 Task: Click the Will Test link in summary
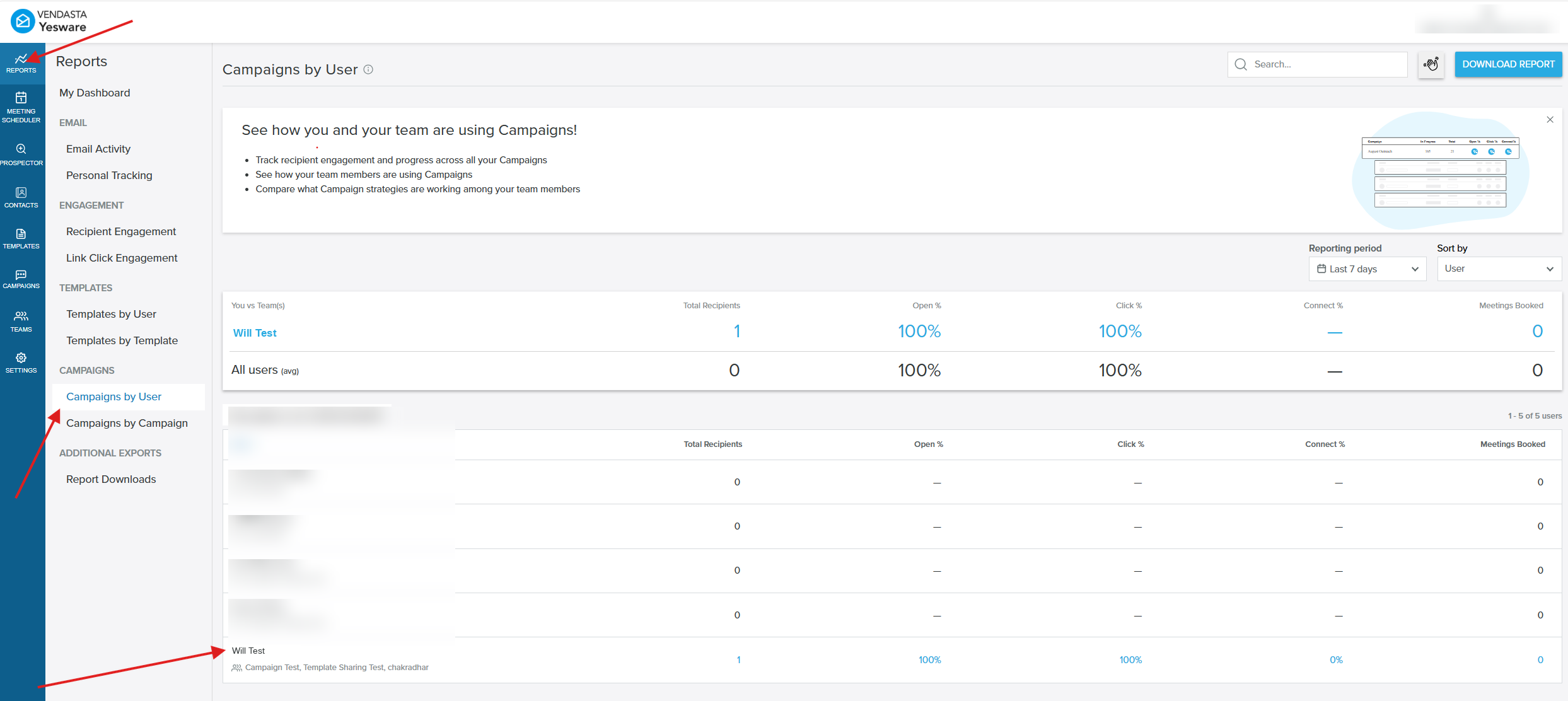click(x=255, y=333)
